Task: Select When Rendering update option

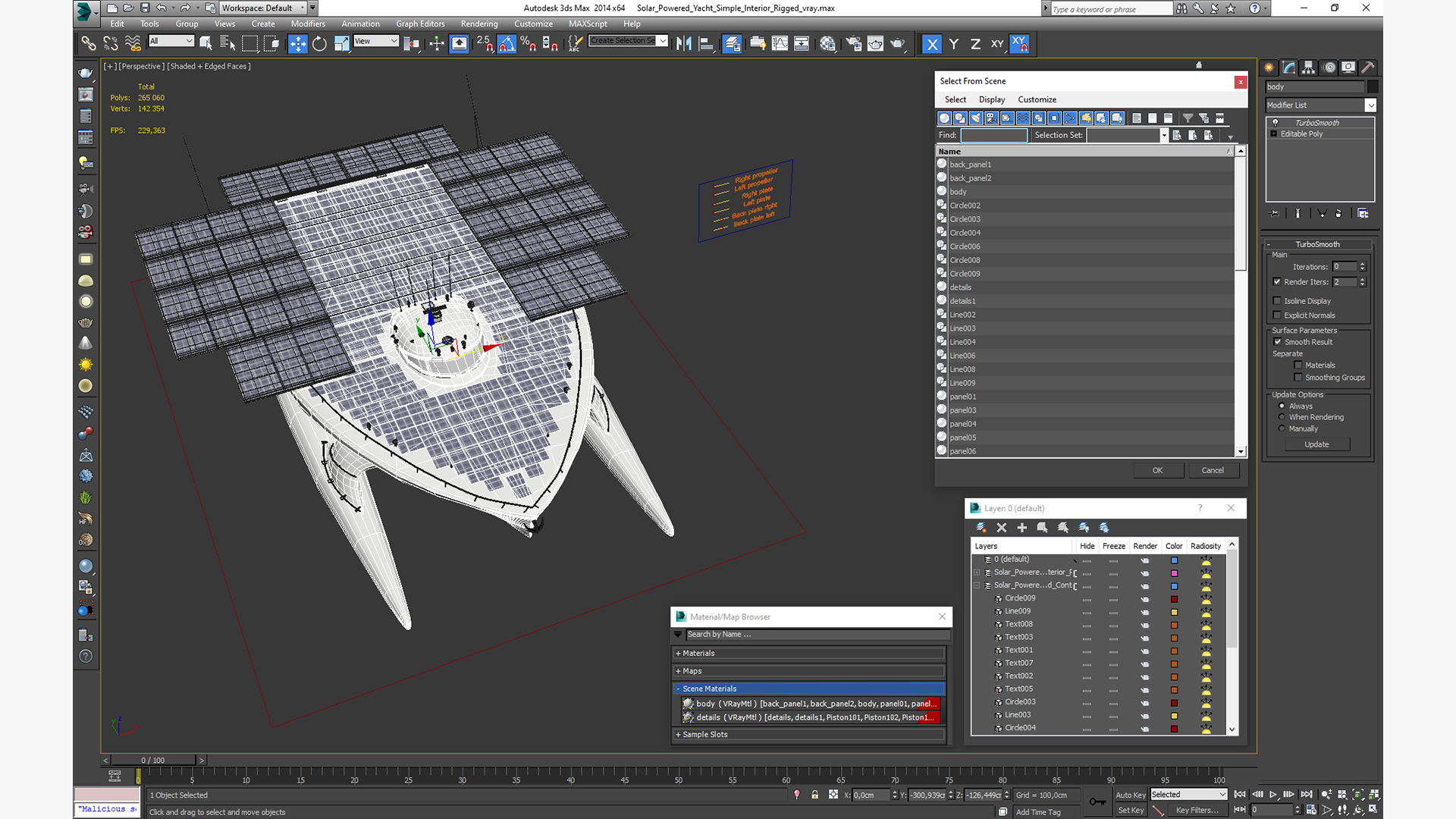Action: coord(1282,417)
